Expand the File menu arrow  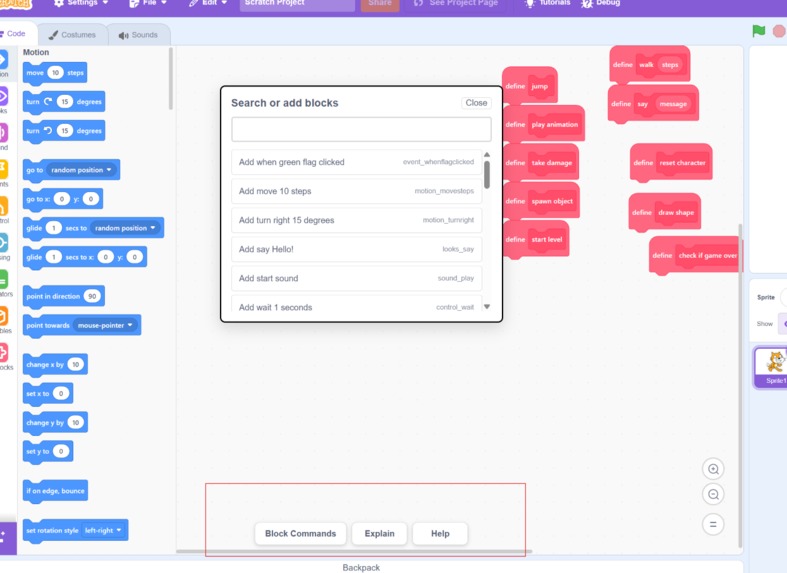[164, 3]
